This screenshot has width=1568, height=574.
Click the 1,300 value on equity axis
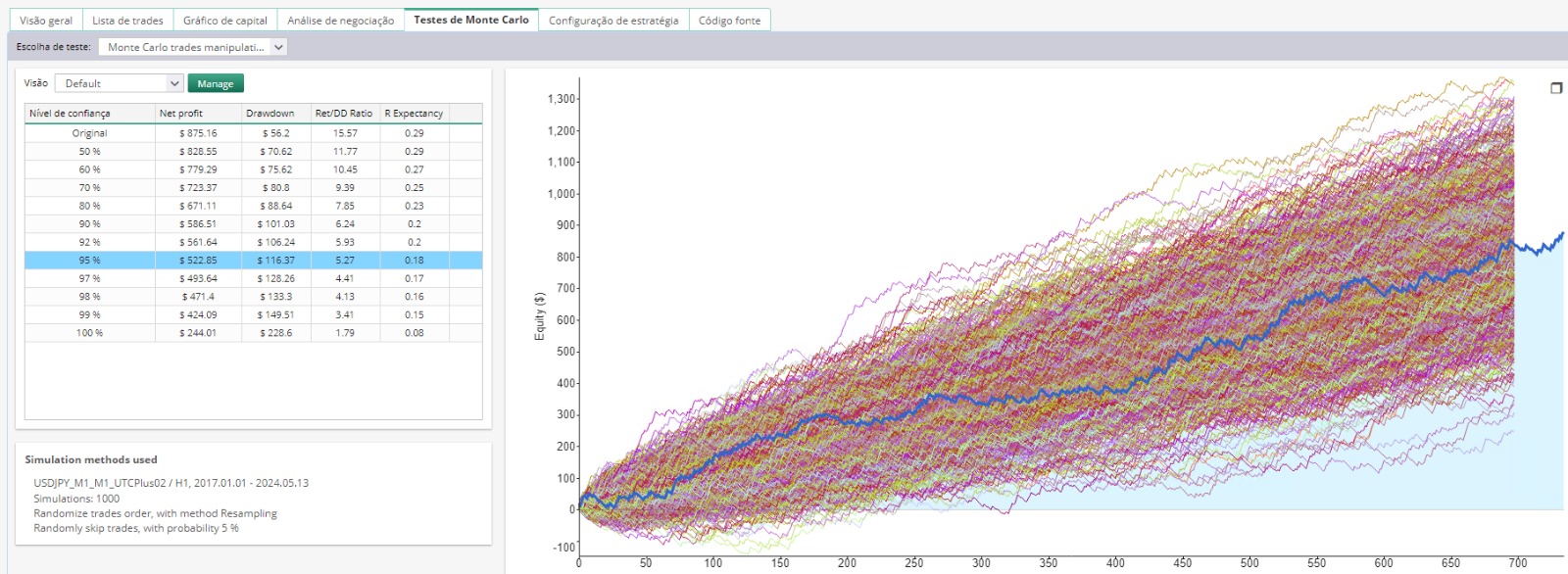562,99
